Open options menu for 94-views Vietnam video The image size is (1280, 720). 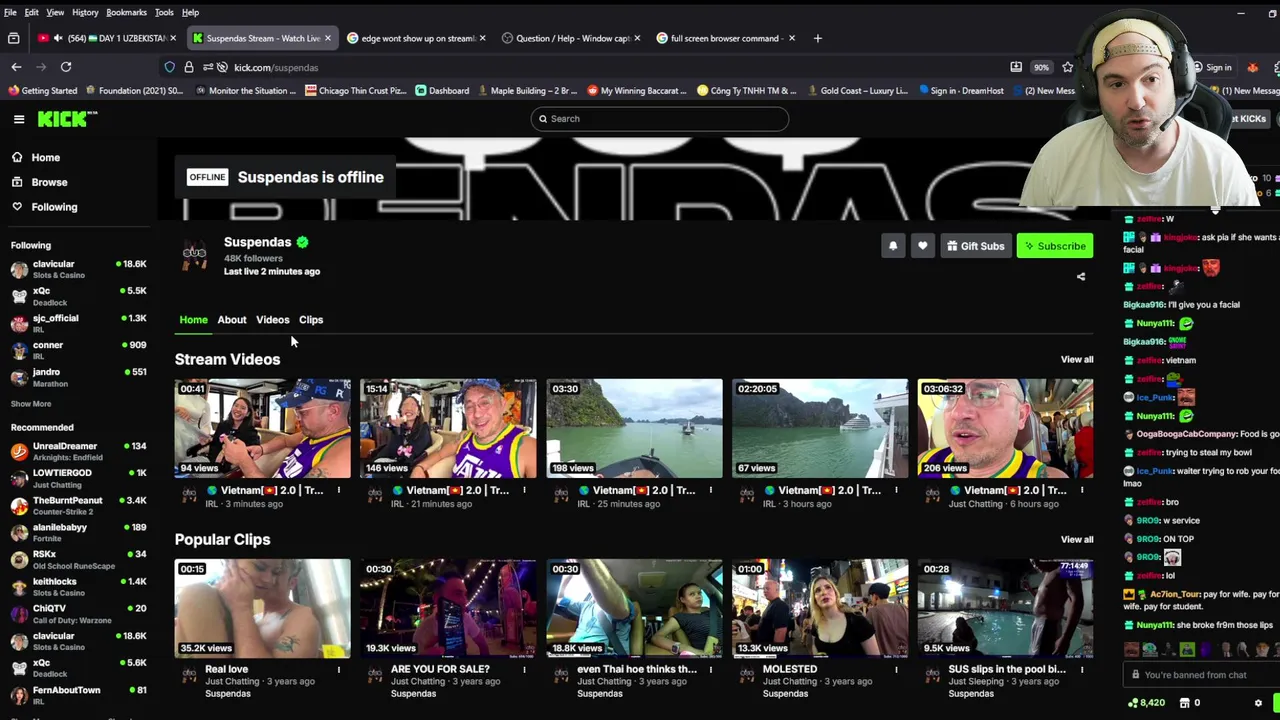click(x=338, y=490)
